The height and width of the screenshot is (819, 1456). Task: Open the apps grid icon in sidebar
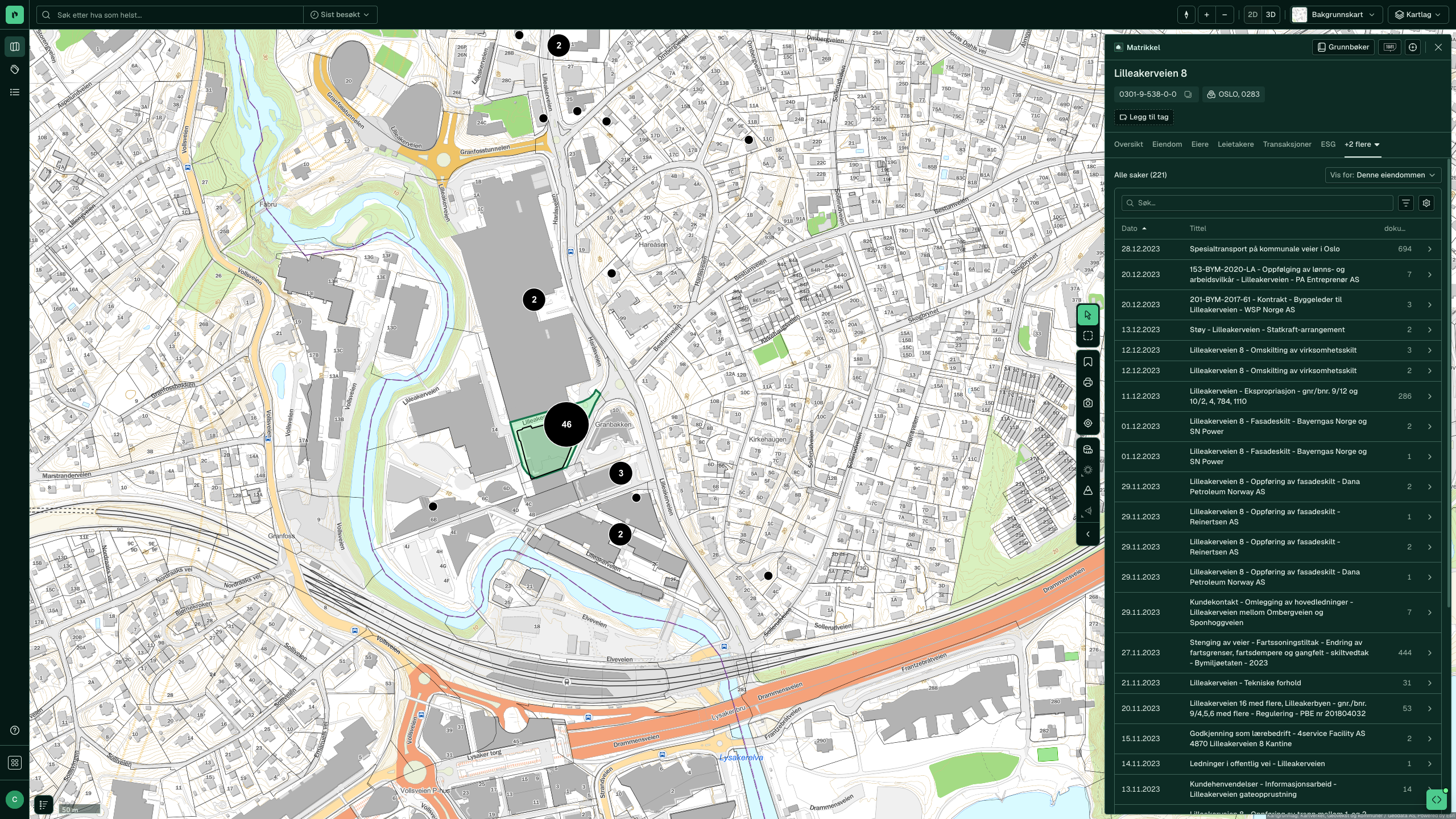[x=15, y=763]
